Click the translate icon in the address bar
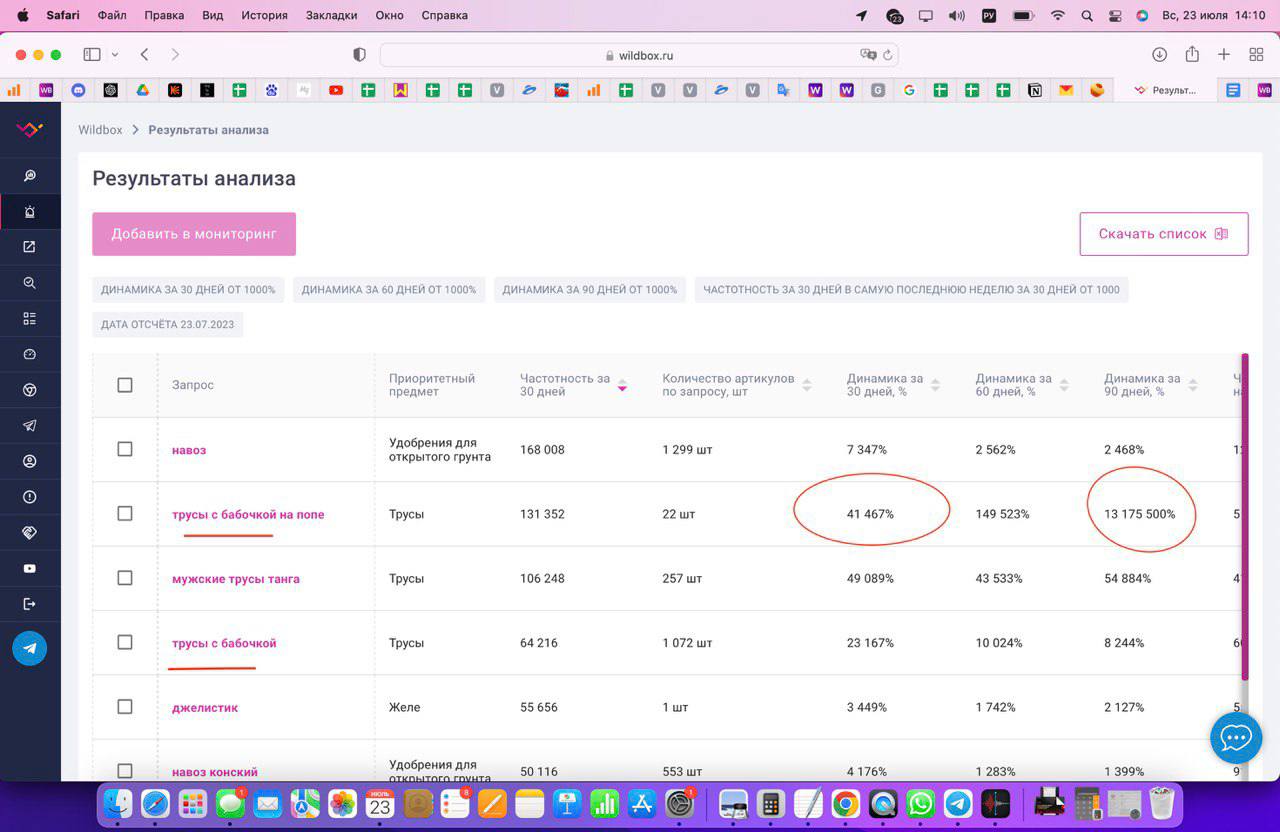1280x832 pixels. pos(869,55)
